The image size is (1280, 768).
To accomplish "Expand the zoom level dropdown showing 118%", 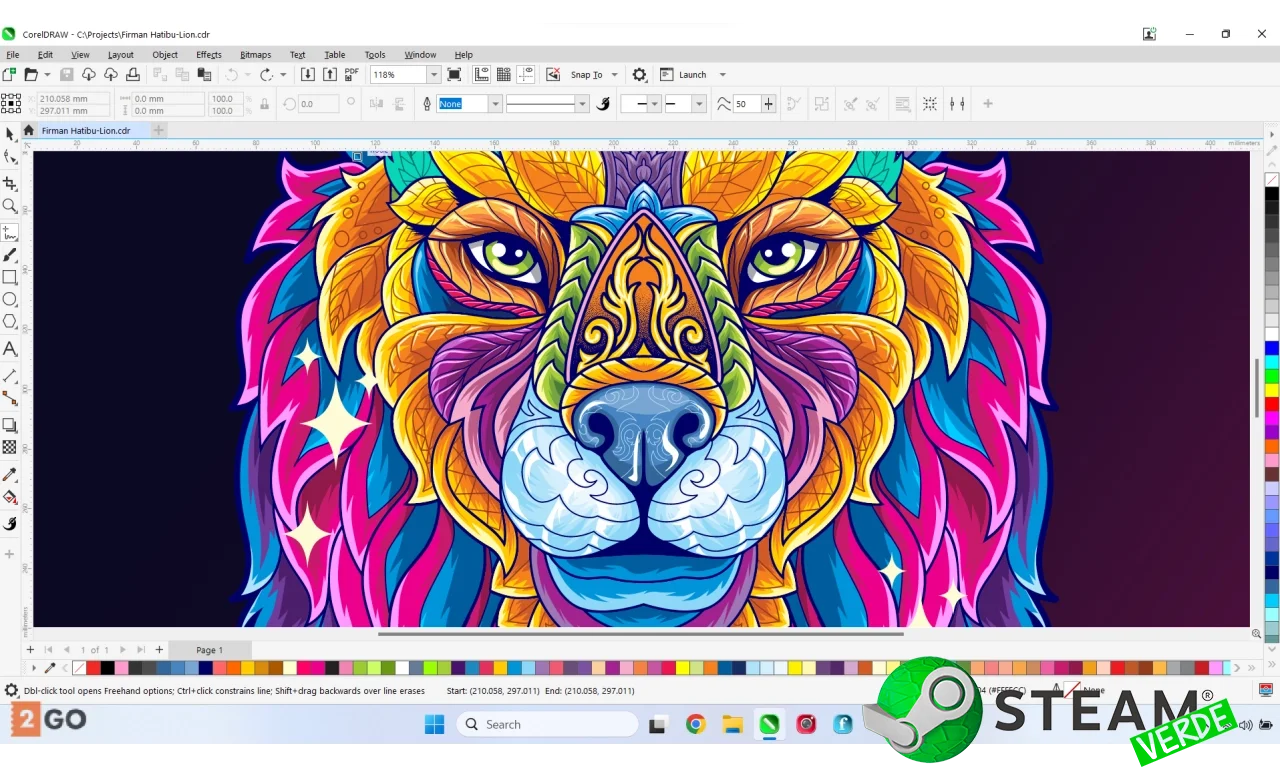I will coord(434,75).
